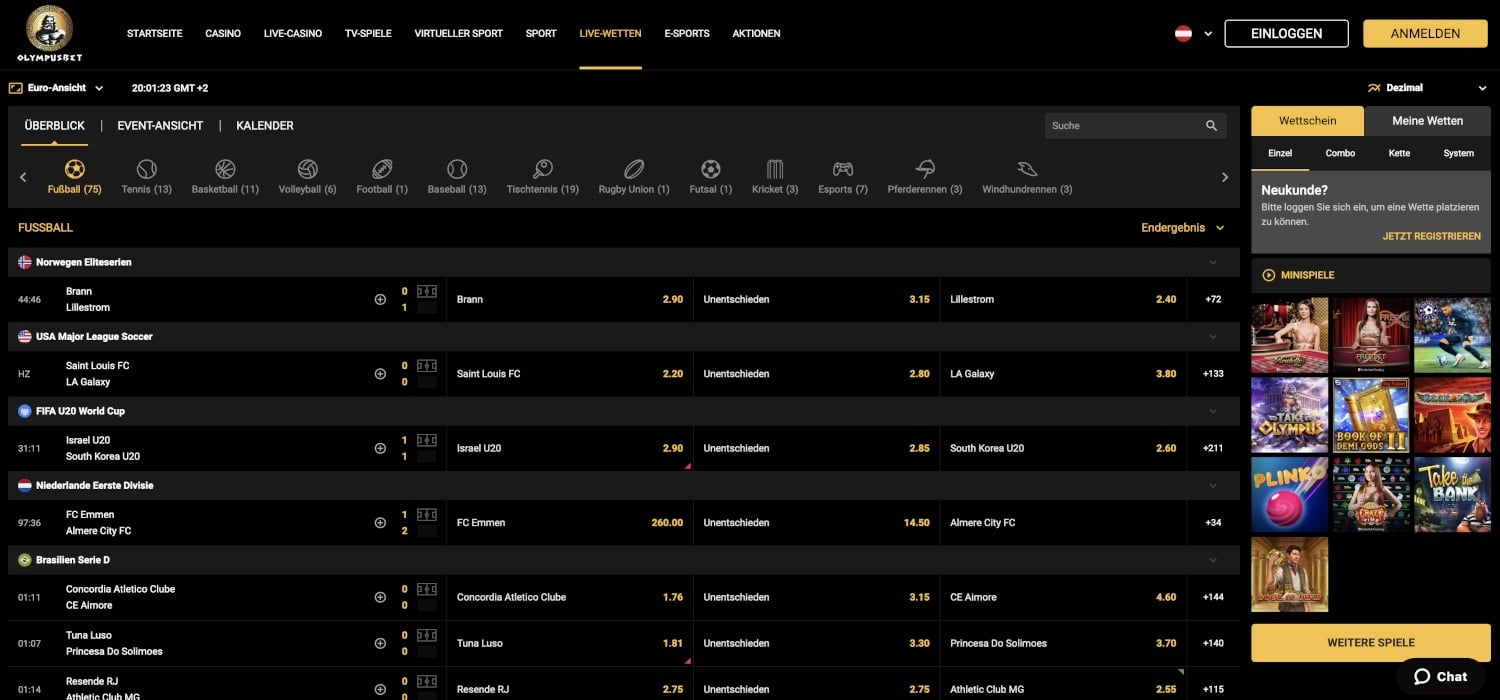The height and width of the screenshot is (700, 1500).
Task: Select the Windhundrennen (3) sport icon
Action: click(x=1027, y=169)
